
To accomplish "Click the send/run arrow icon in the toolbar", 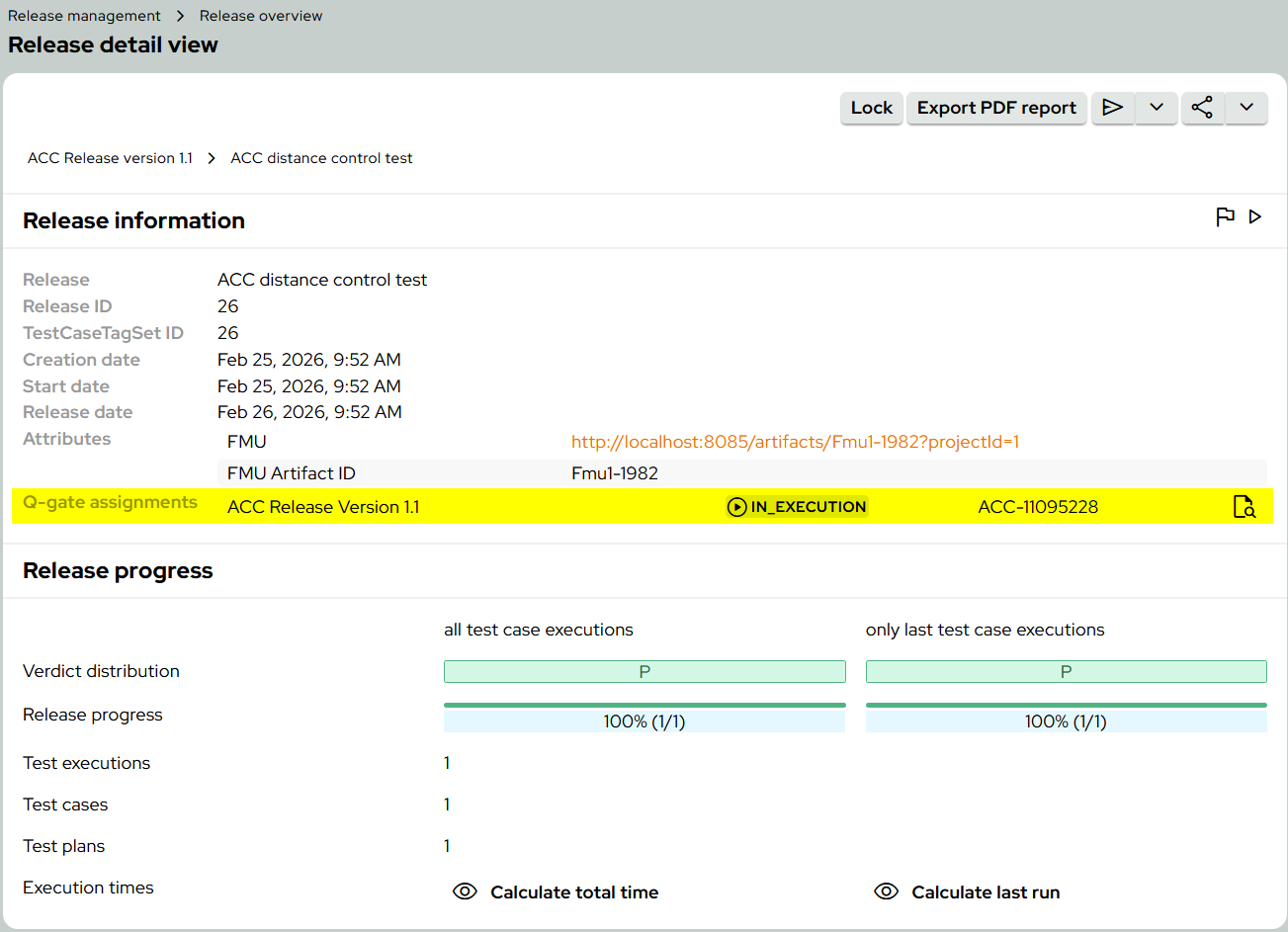I will [1113, 108].
